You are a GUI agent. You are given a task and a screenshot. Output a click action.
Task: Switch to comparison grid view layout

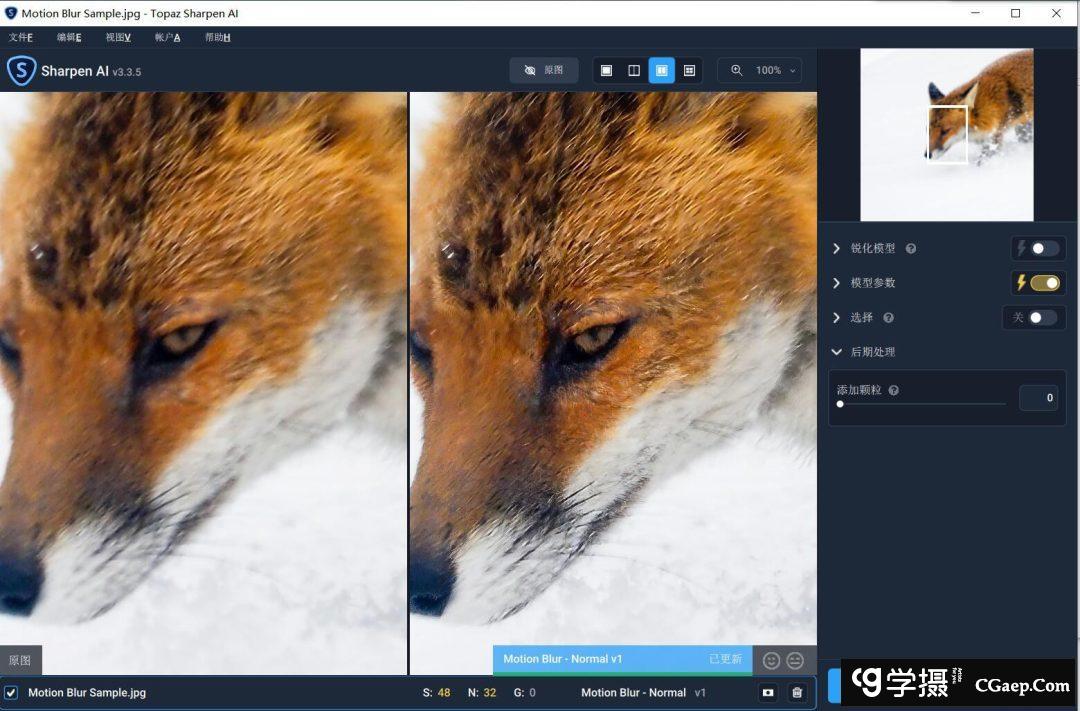(689, 71)
